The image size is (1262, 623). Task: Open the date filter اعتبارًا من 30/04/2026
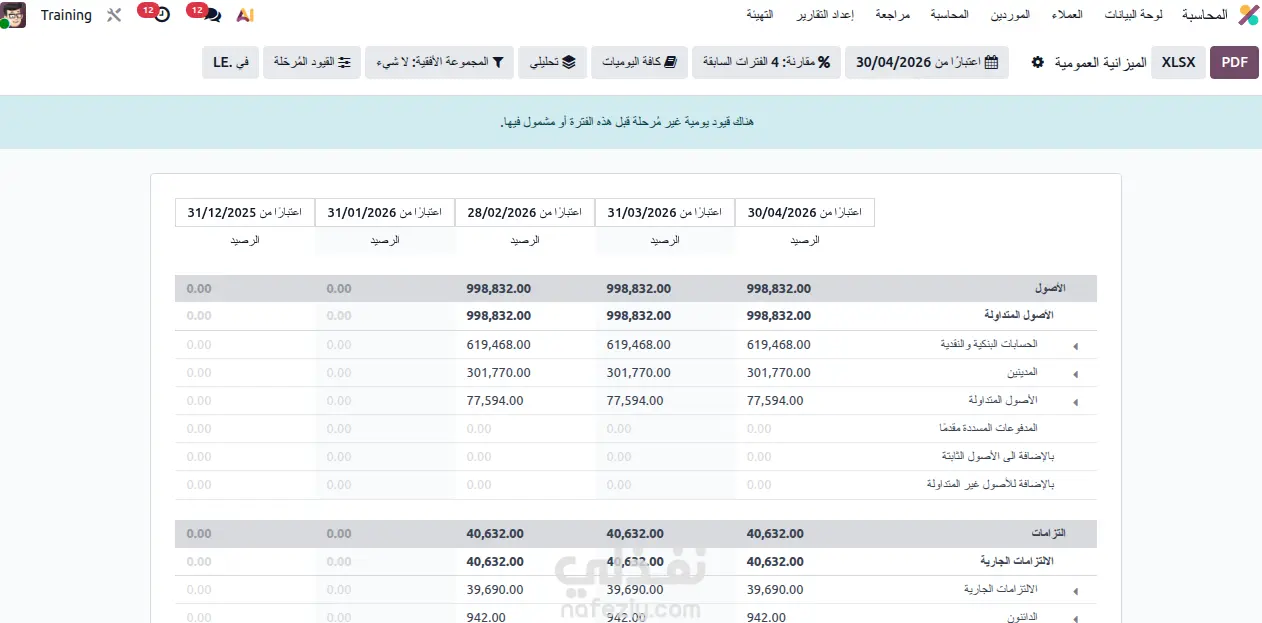(x=927, y=62)
